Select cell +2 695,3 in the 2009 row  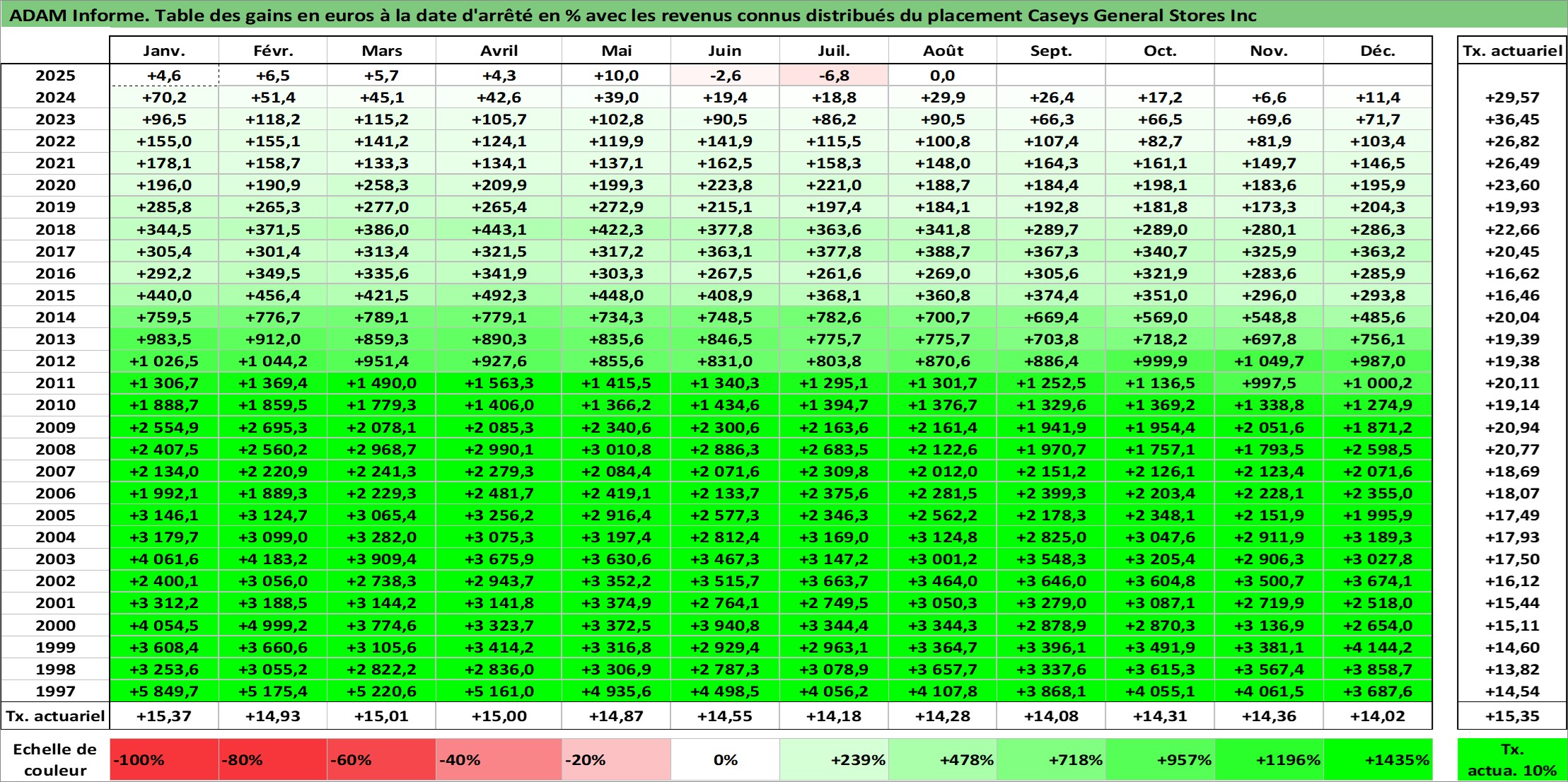tap(273, 428)
